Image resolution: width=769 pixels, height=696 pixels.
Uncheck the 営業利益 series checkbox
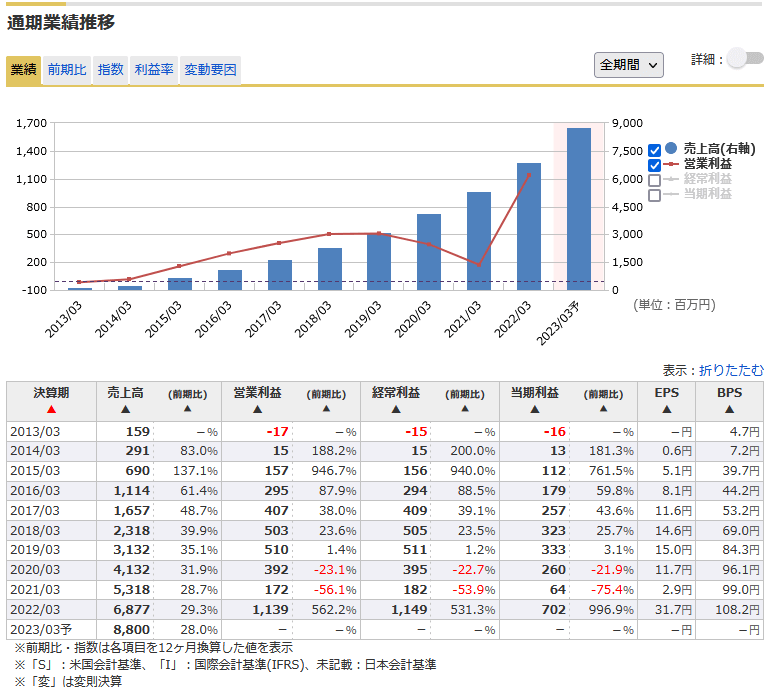point(655,165)
